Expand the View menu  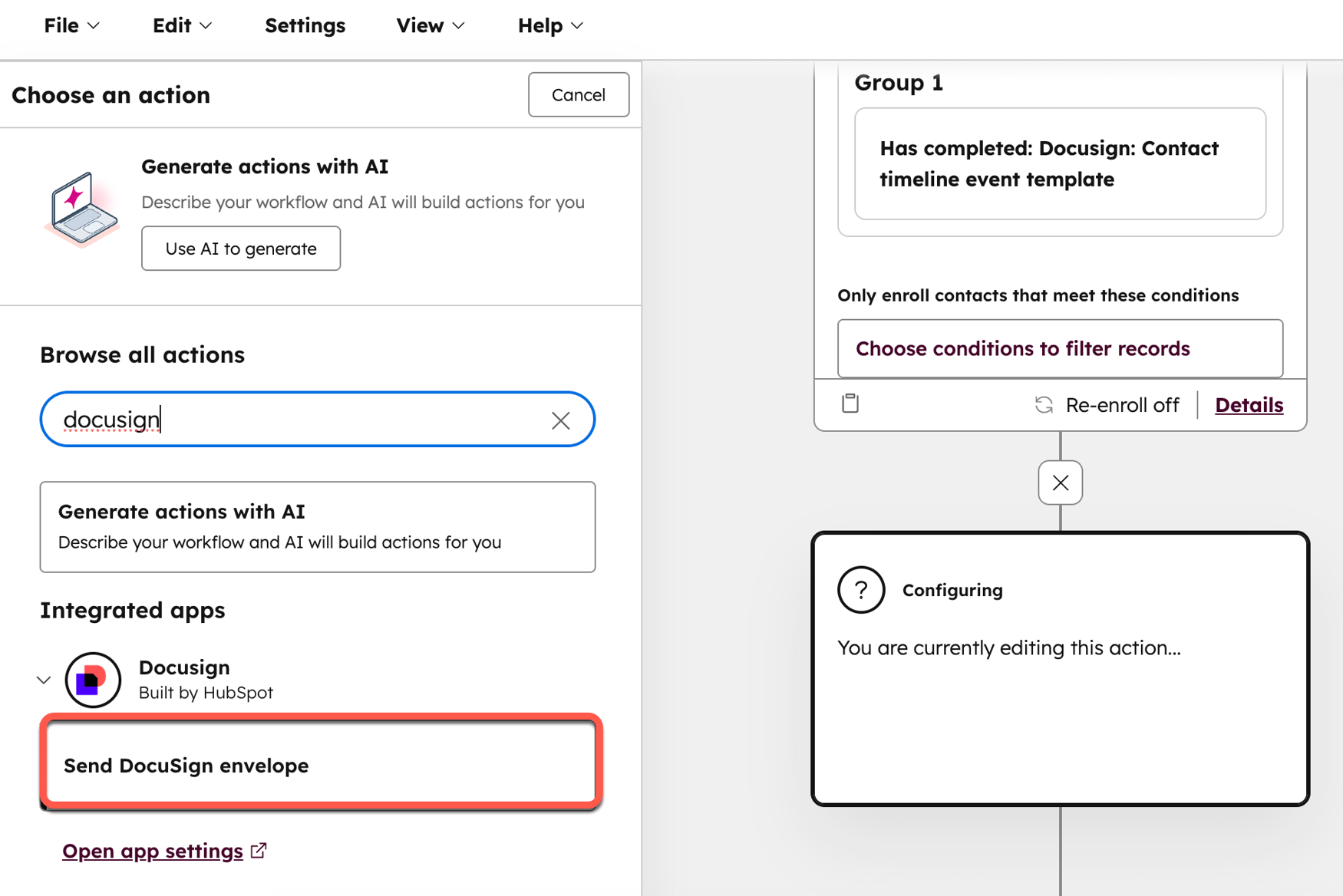click(429, 25)
